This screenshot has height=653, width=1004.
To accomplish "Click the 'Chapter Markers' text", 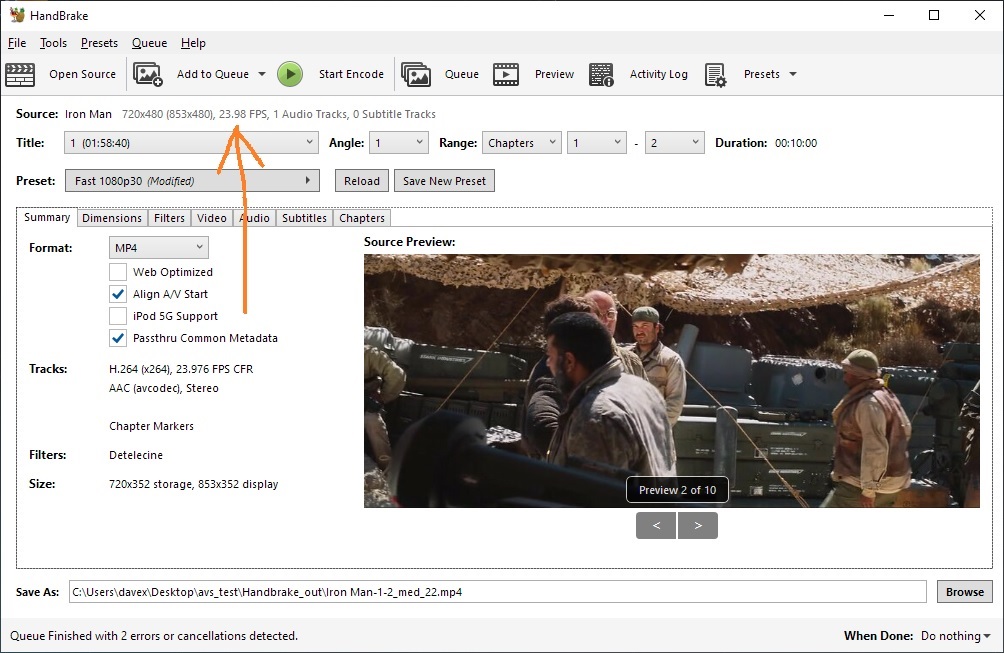I will pos(151,426).
